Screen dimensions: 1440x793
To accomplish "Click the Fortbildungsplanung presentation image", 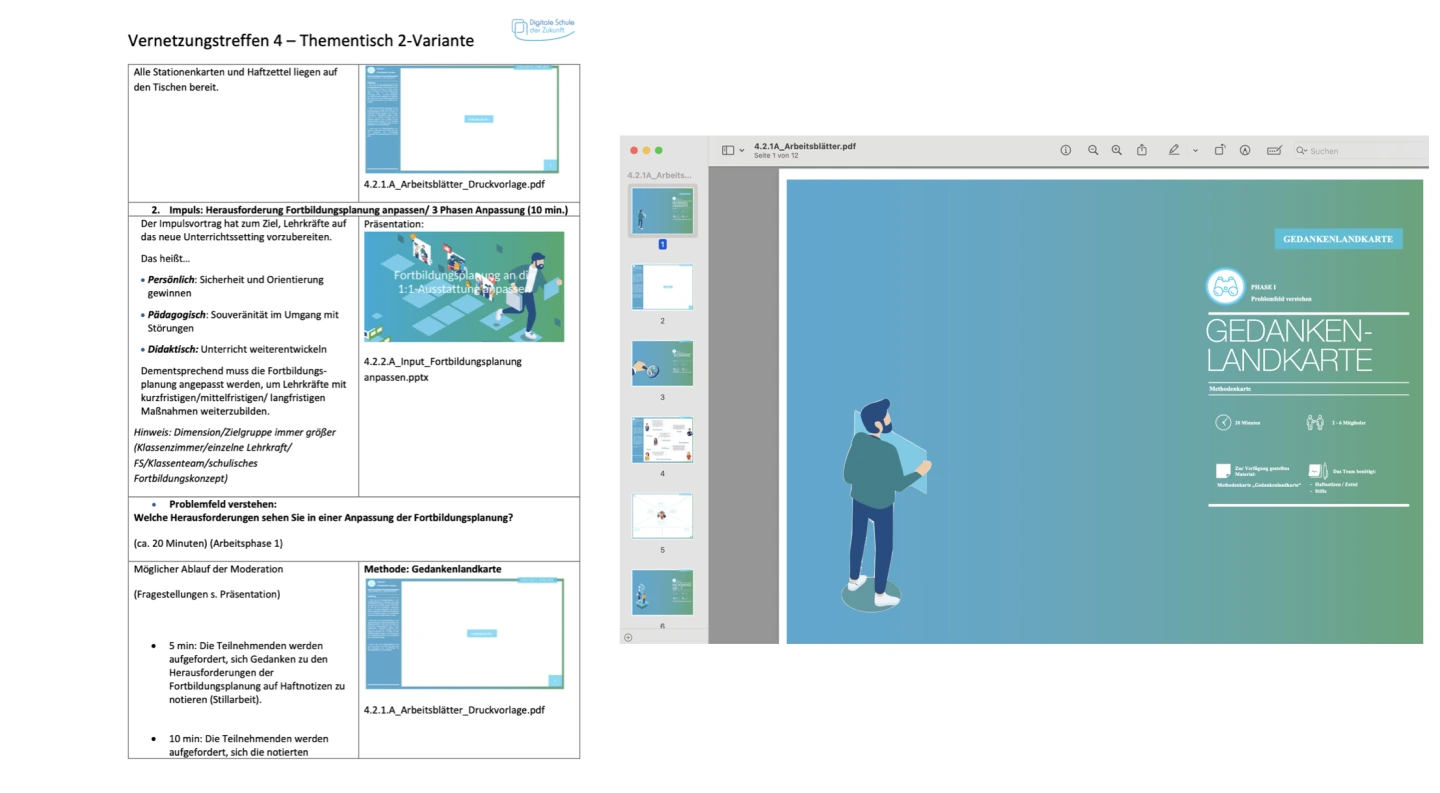I will pyautogui.click(x=464, y=287).
